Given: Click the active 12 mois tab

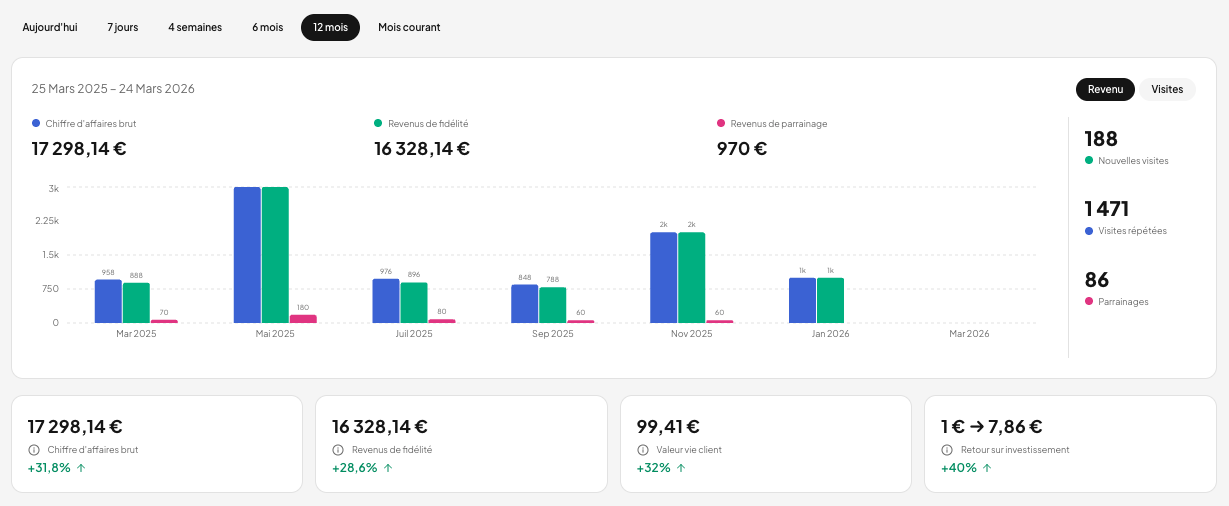Looking at the screenshot, I should tap(330, 27).
